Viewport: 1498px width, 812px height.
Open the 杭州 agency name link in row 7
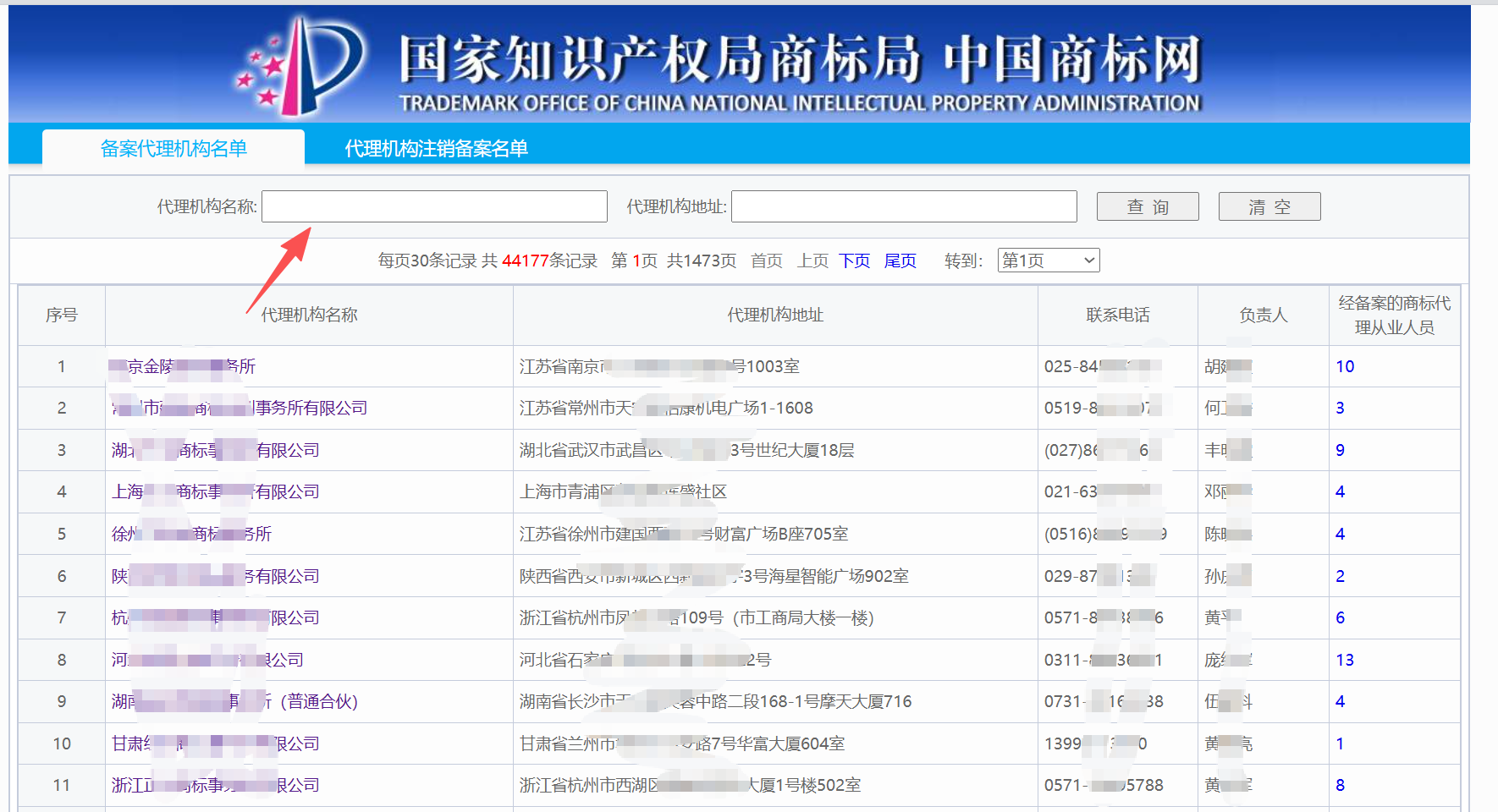pyautogui.click(x=216, y=617)
